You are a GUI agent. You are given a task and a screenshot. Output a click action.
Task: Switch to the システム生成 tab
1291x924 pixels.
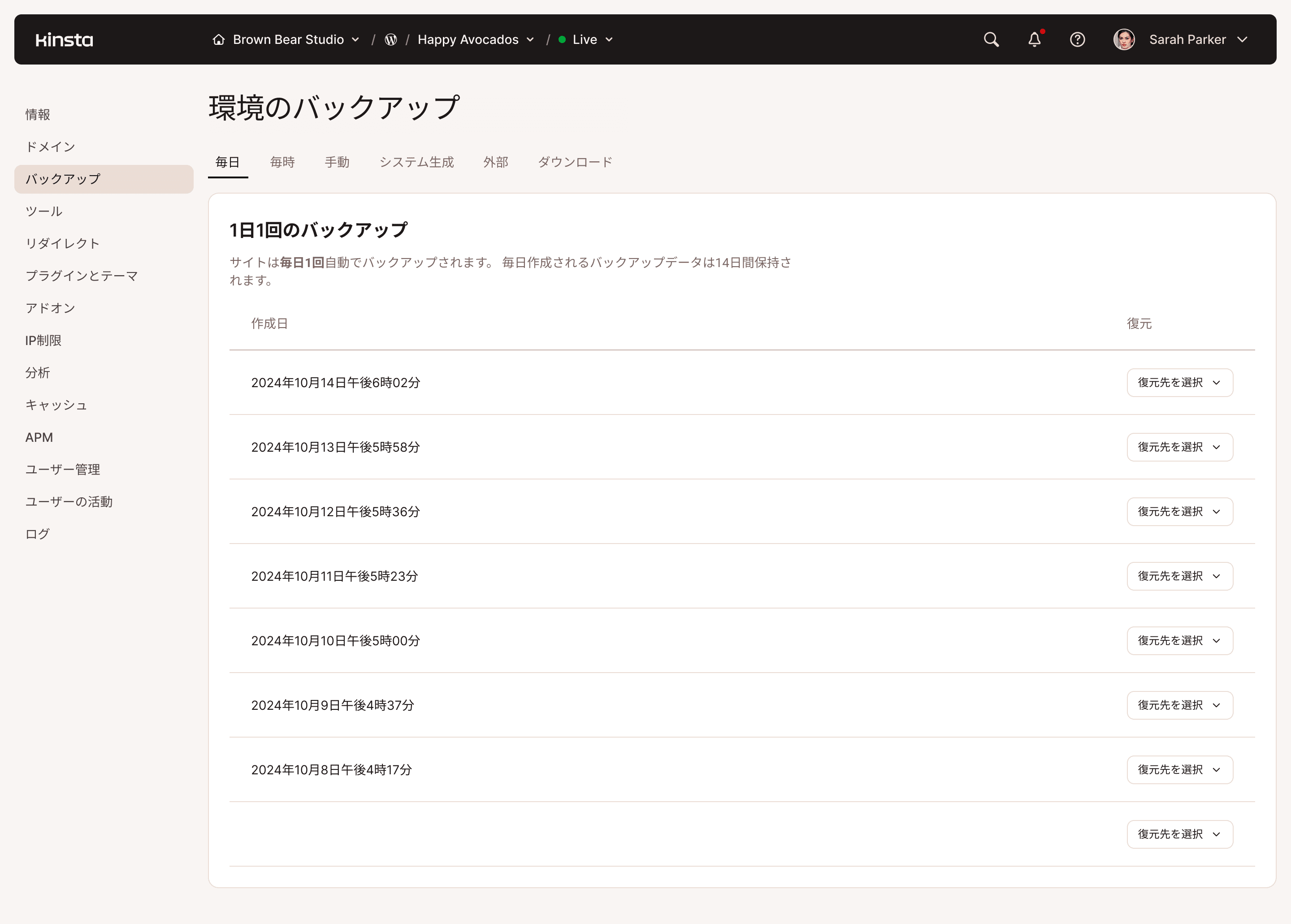(x=416, y=162)
